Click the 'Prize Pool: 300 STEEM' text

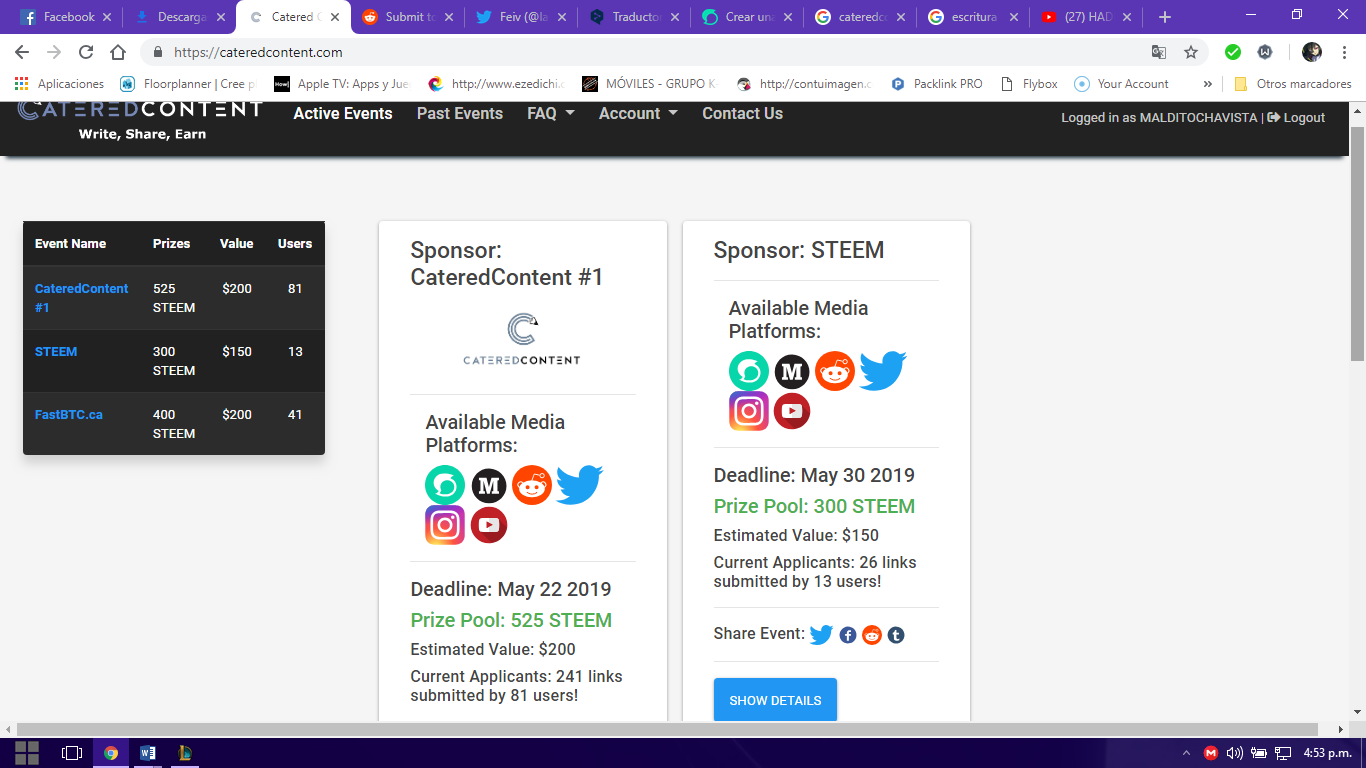[x=814, y=506]
